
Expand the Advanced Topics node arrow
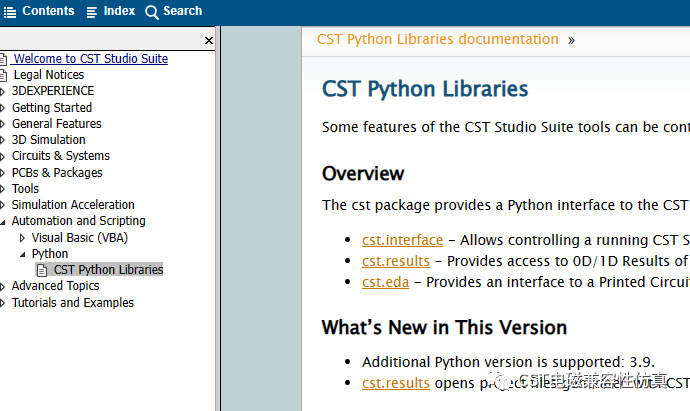(2, 287)
